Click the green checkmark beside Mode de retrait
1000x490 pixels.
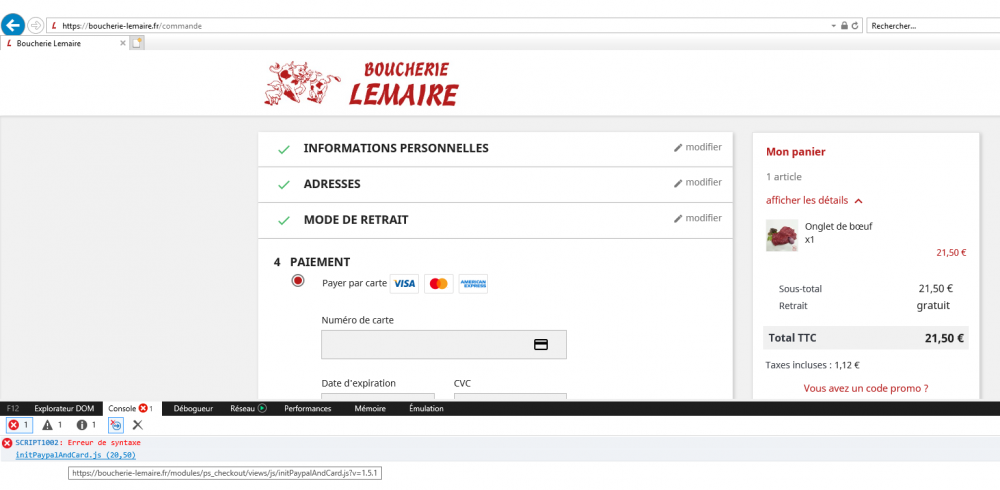pos(284,221)
